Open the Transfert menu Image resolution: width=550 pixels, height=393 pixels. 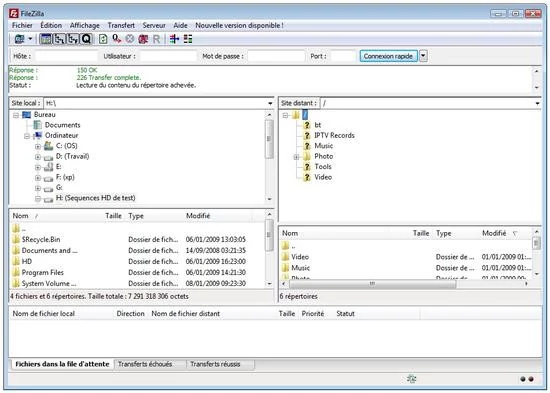tap(121, 25)
